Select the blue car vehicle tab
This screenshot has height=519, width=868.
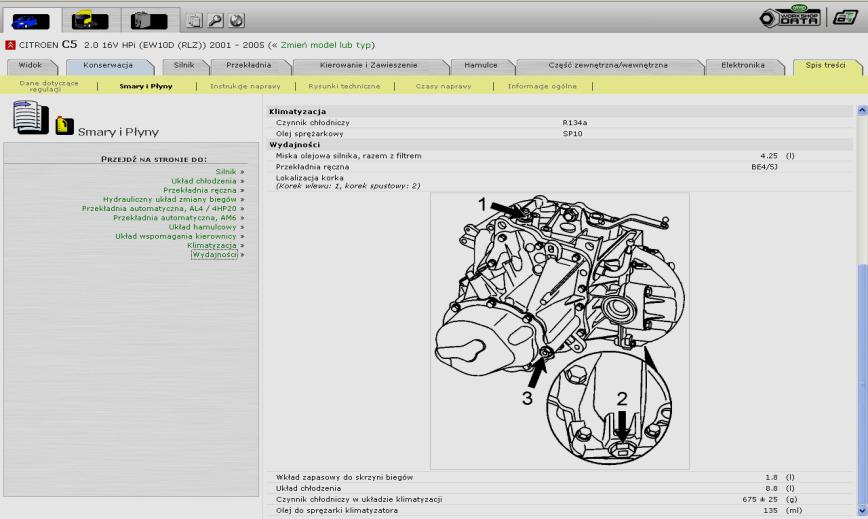pos(30,21)
